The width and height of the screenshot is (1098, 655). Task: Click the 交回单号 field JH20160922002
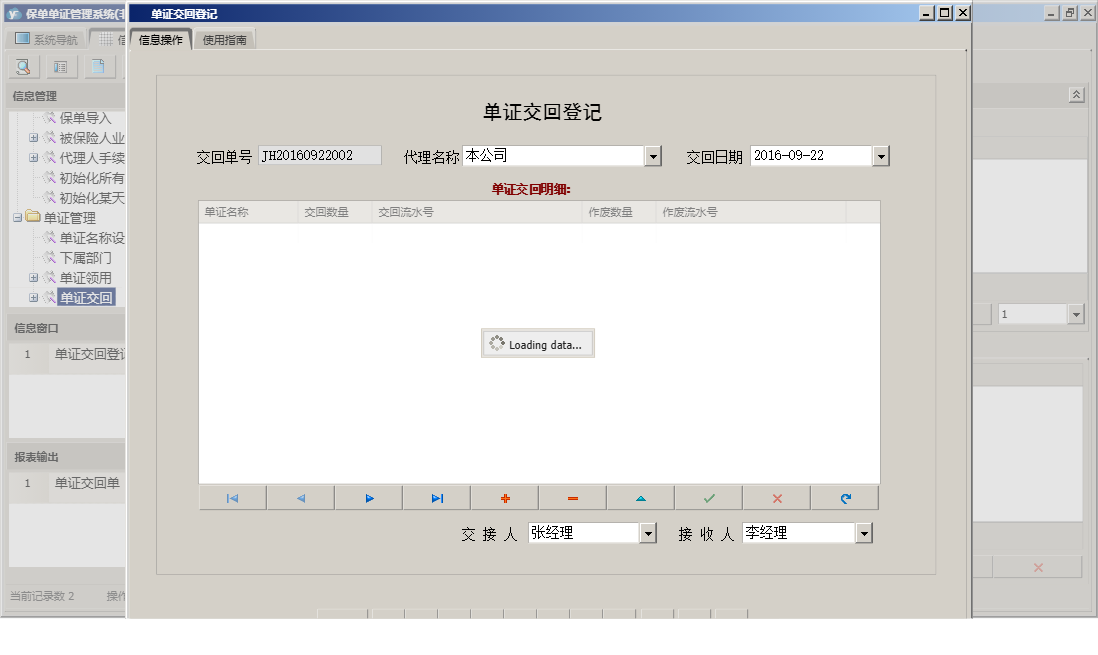click(320, 156)
